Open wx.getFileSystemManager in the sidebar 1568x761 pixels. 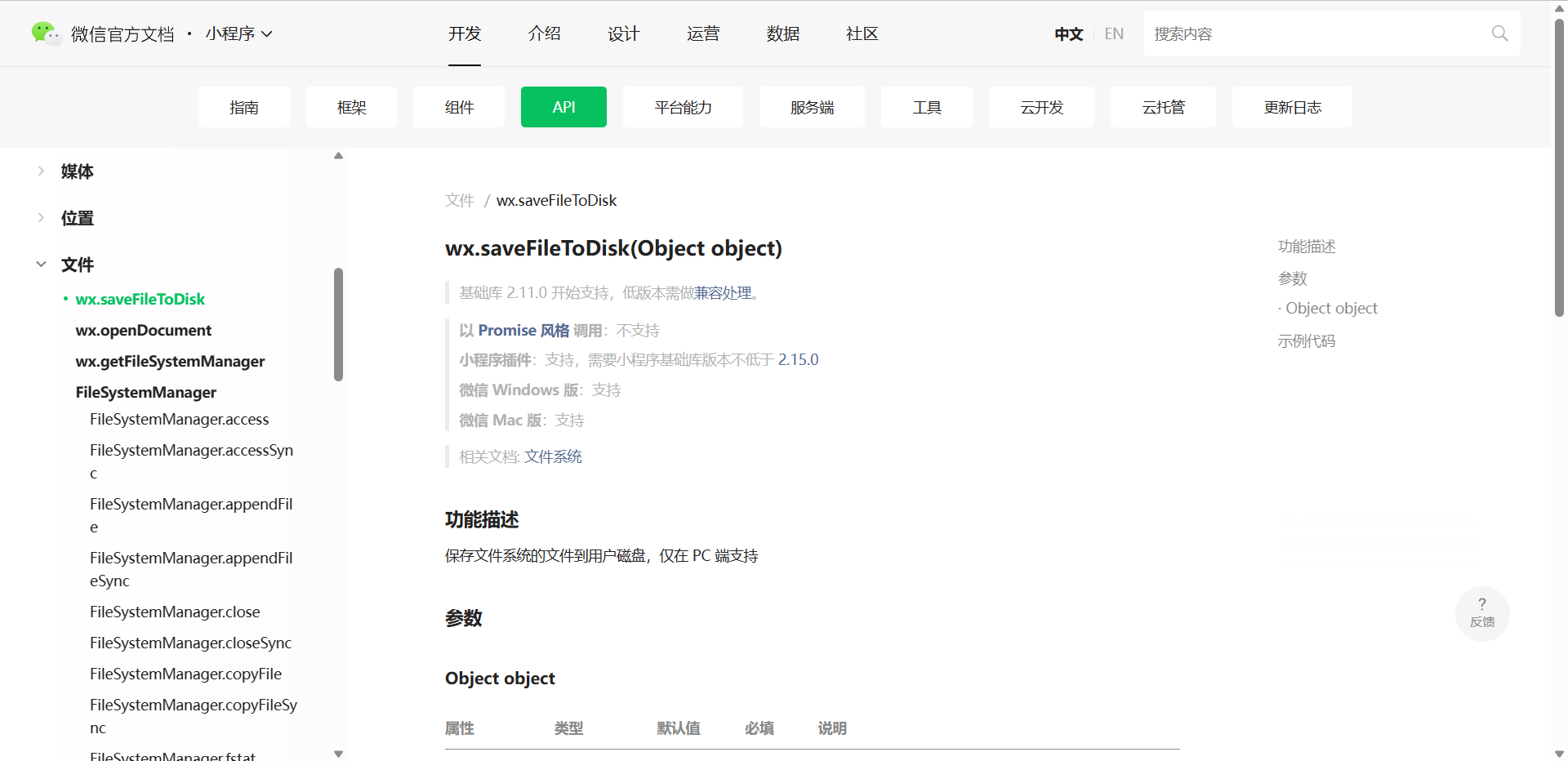click(x=170, y=361)
